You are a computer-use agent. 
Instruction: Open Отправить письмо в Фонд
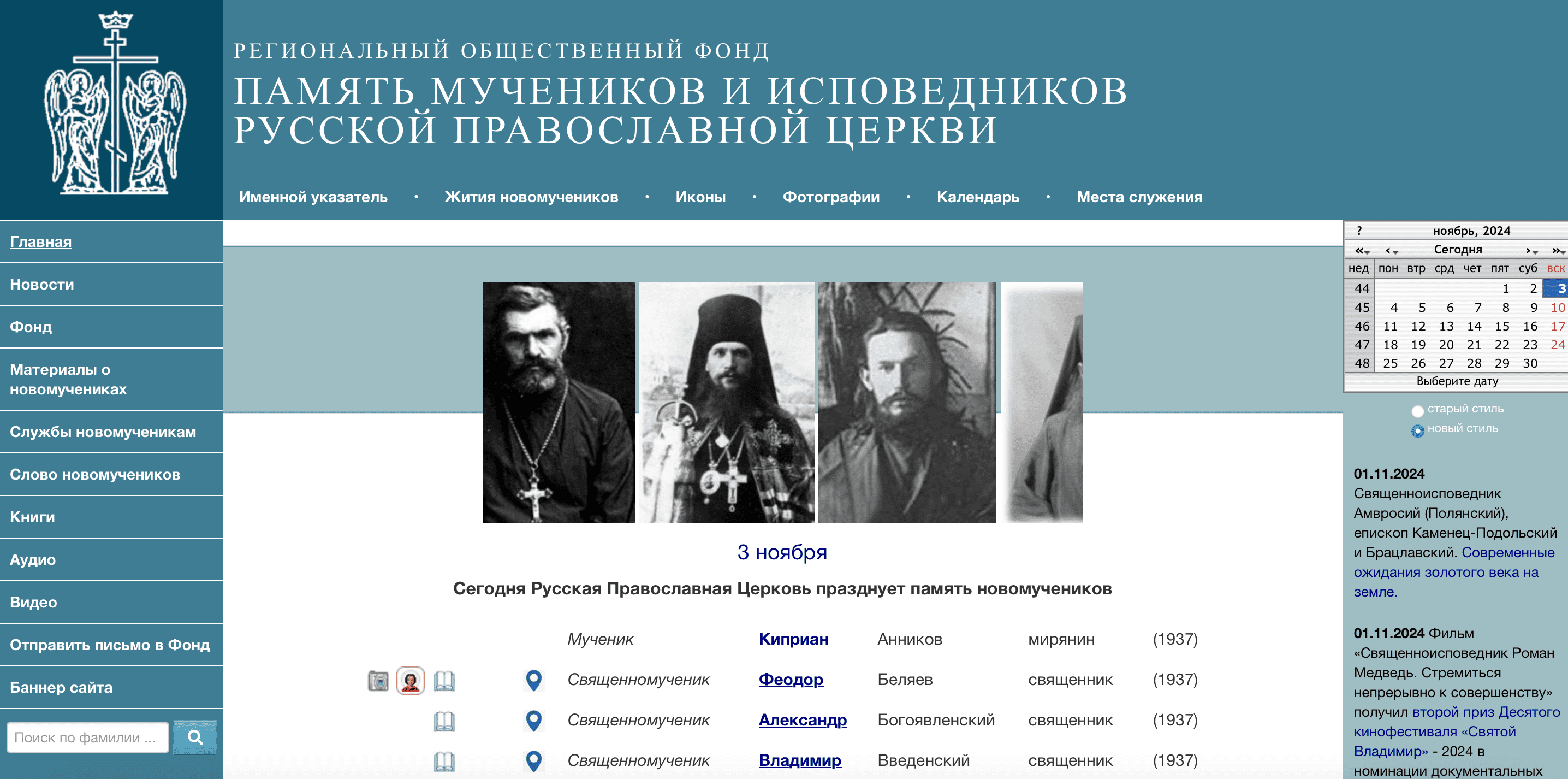coord(111,645)
